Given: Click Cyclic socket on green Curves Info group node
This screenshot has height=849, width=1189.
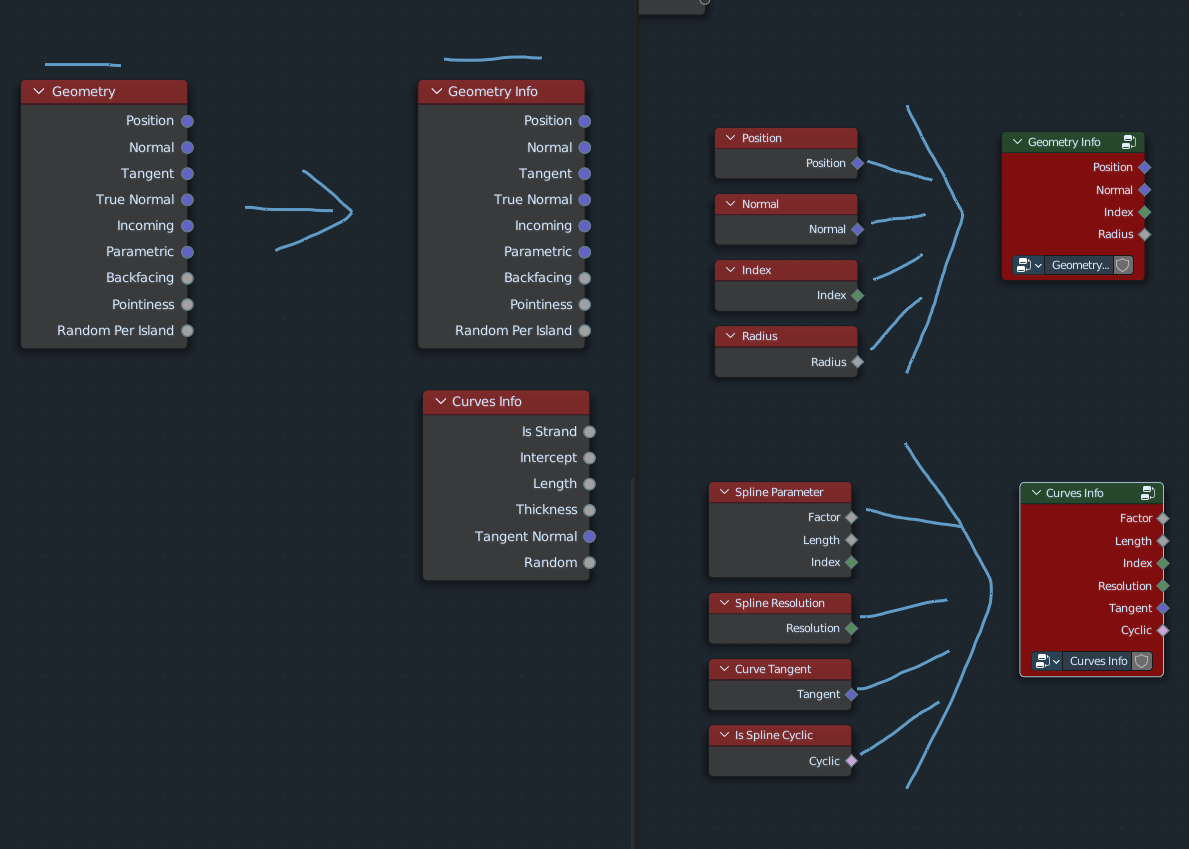Looking at the screenshot, I should [1163, 630].
